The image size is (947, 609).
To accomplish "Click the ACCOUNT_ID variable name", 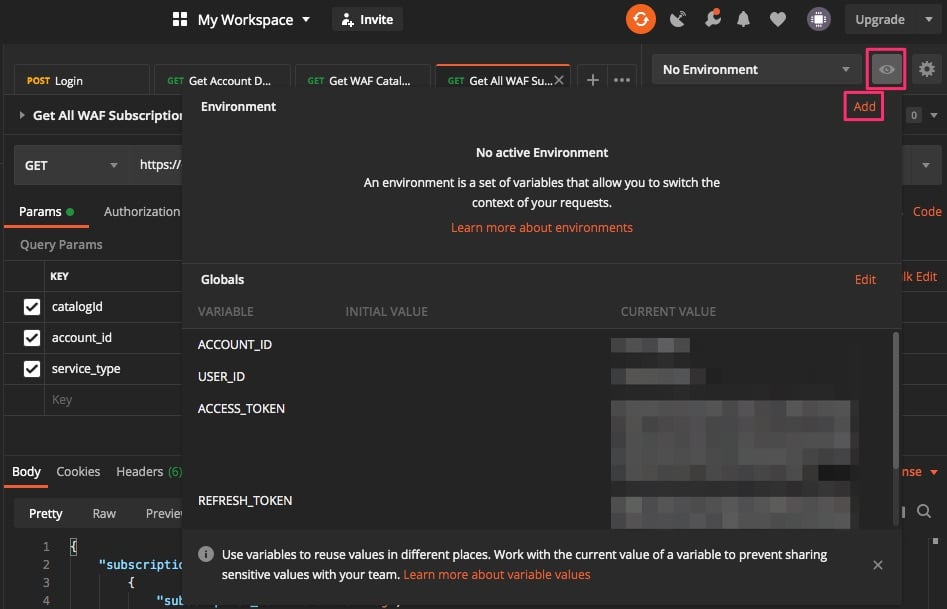I will pos(234,344).
